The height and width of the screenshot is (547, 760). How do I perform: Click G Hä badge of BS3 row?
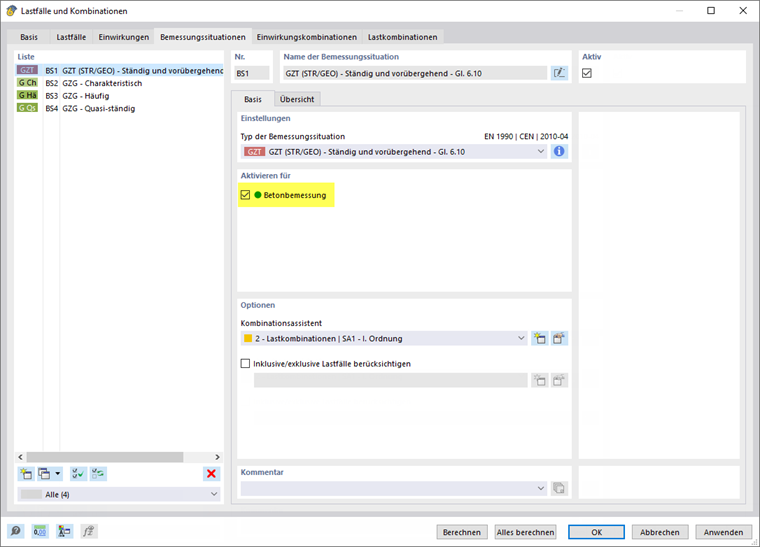pos(27,95)
